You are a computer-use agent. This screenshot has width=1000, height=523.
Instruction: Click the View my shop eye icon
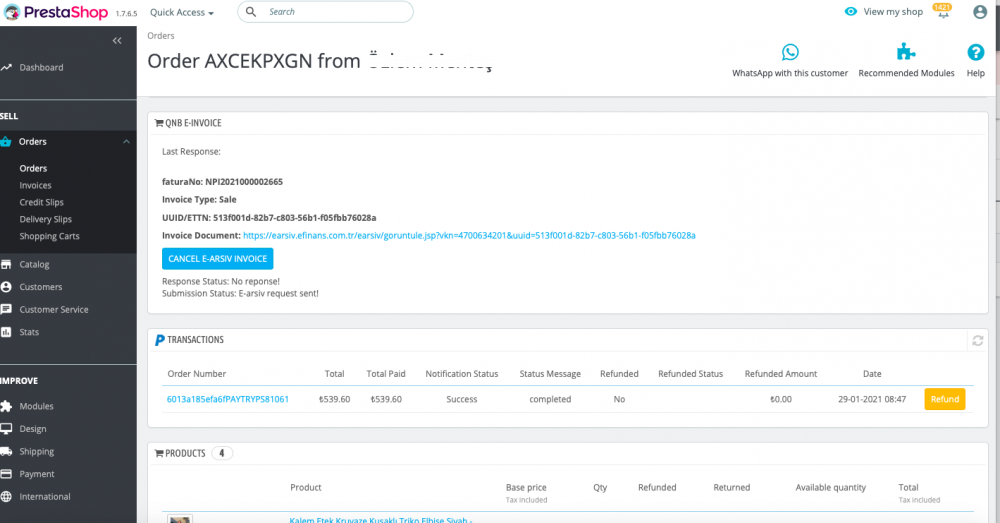(x=851, y=11)
